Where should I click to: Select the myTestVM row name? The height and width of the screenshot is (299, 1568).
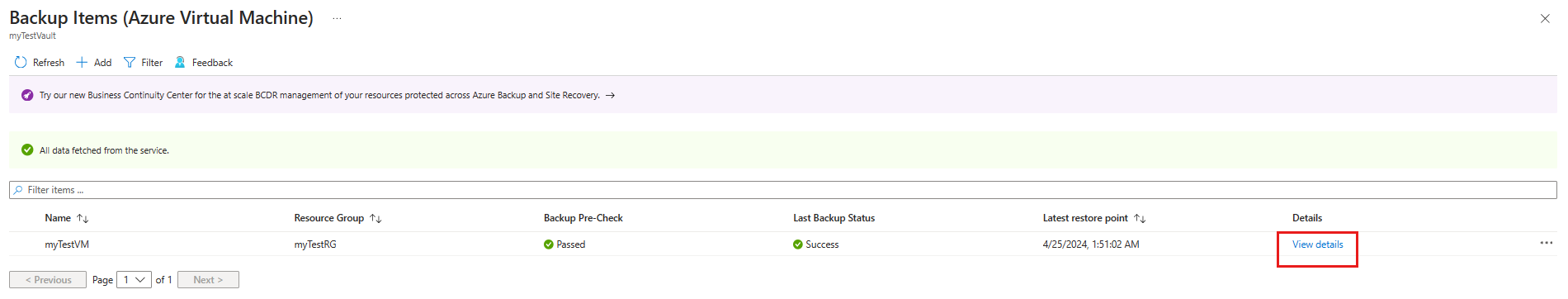tap(67, 244)
